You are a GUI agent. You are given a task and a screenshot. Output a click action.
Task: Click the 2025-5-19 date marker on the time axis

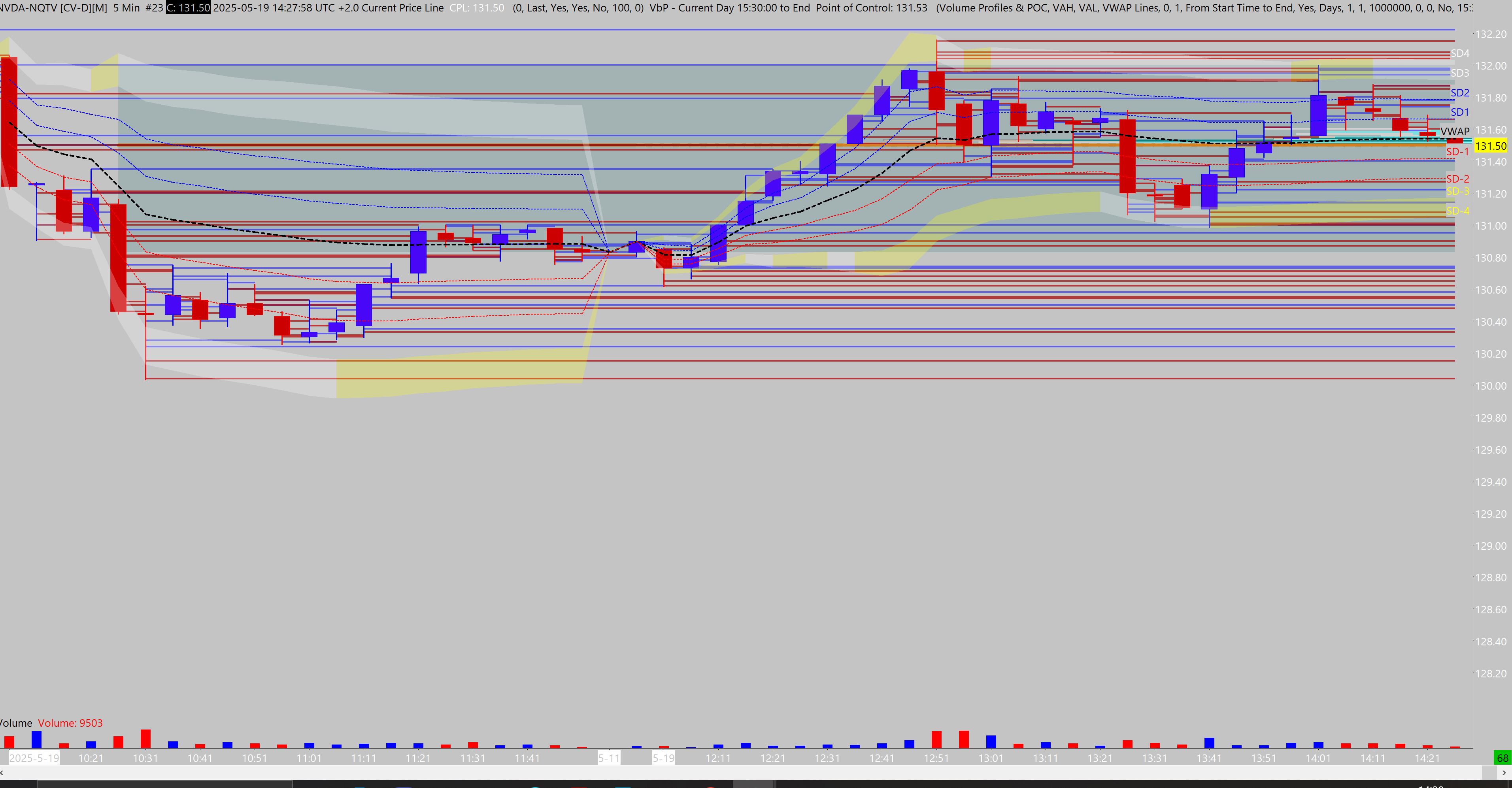click(34, 758)
